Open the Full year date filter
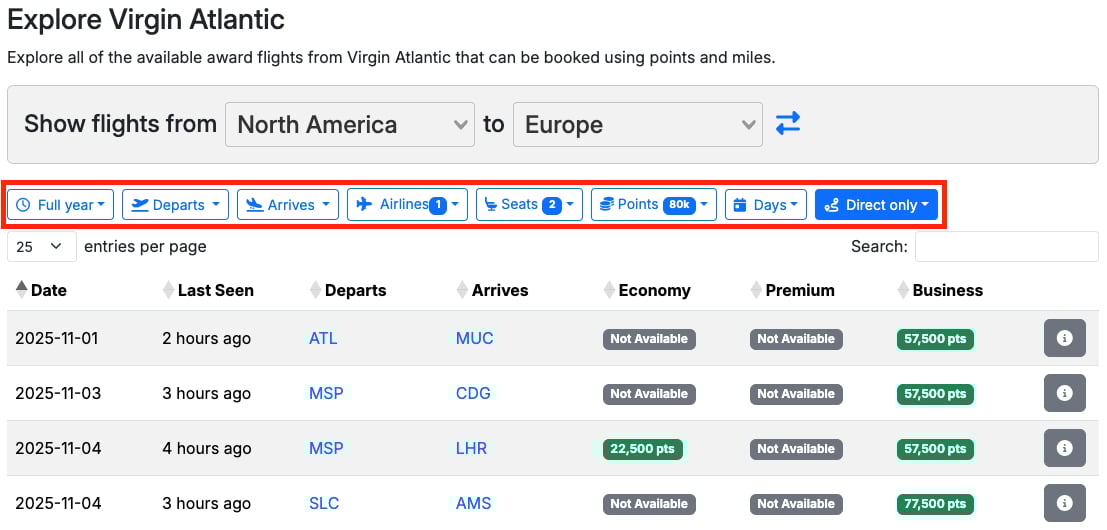Viewport: 1107px width, 530px height. 61,205
